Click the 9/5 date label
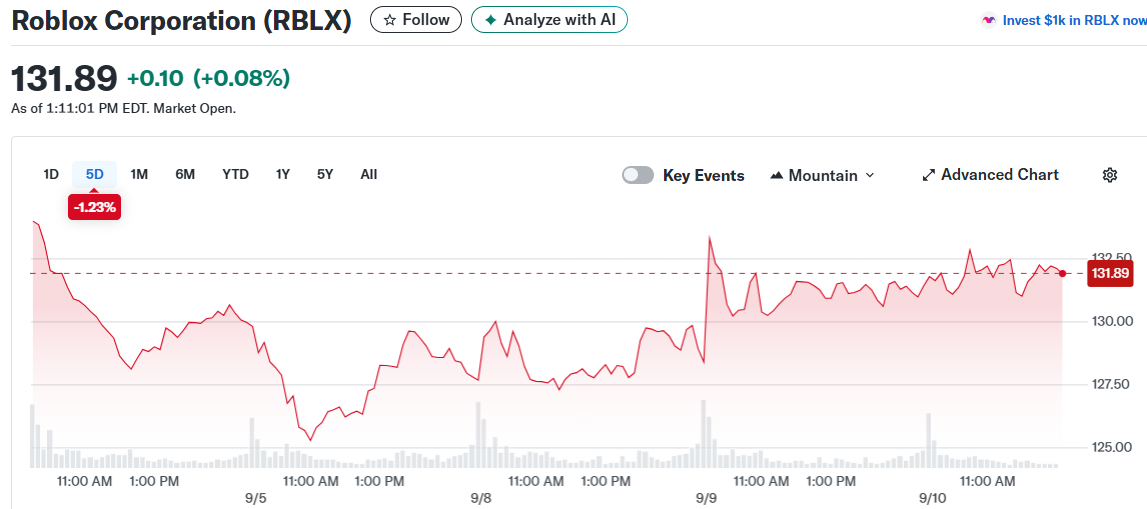This screenshot has width=1147, height=509. coord(255,498)
